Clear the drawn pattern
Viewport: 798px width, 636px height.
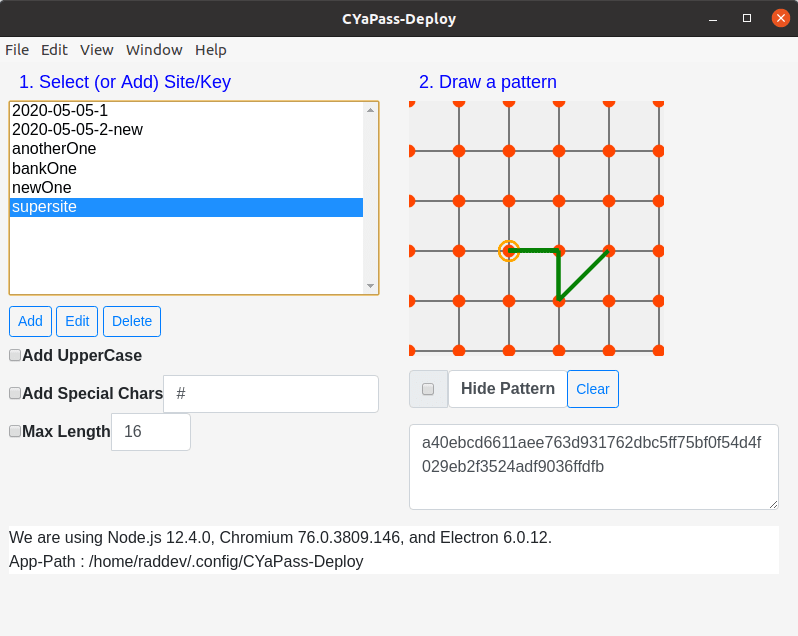coord(592,389)
